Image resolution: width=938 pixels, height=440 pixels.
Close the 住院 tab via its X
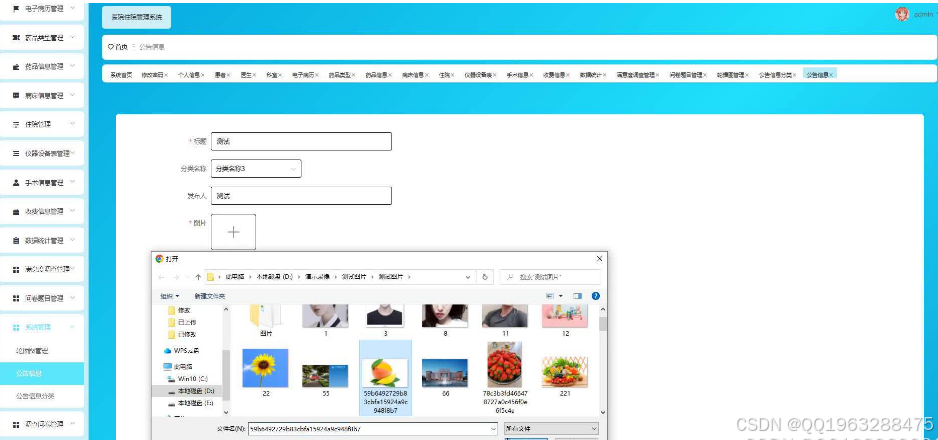pos(452,75)
